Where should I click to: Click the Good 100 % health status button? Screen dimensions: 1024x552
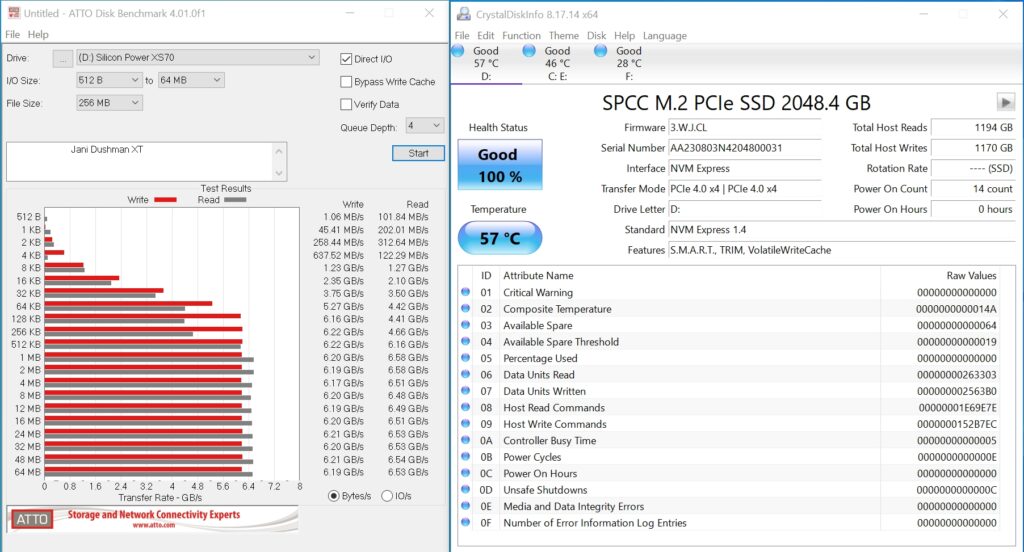click(x=500, y=165)
